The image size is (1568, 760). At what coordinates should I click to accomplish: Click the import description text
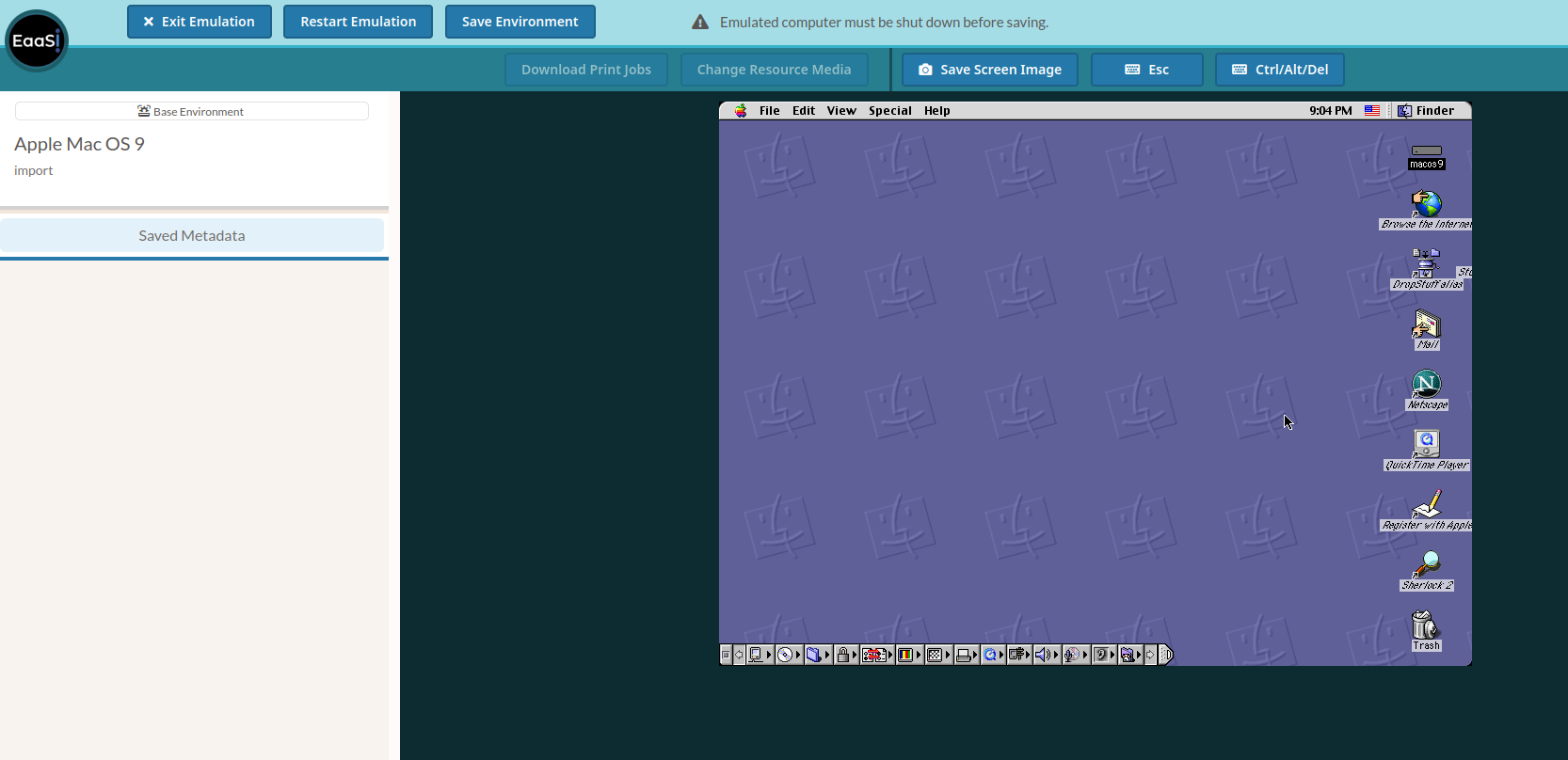point(33,170)
